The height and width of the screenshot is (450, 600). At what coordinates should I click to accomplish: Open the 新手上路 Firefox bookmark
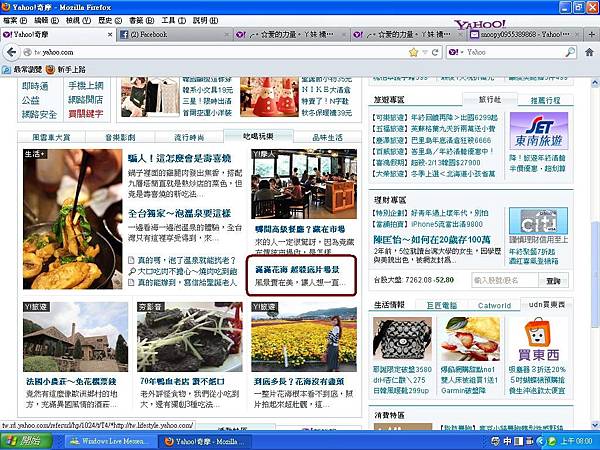(65, 70)
